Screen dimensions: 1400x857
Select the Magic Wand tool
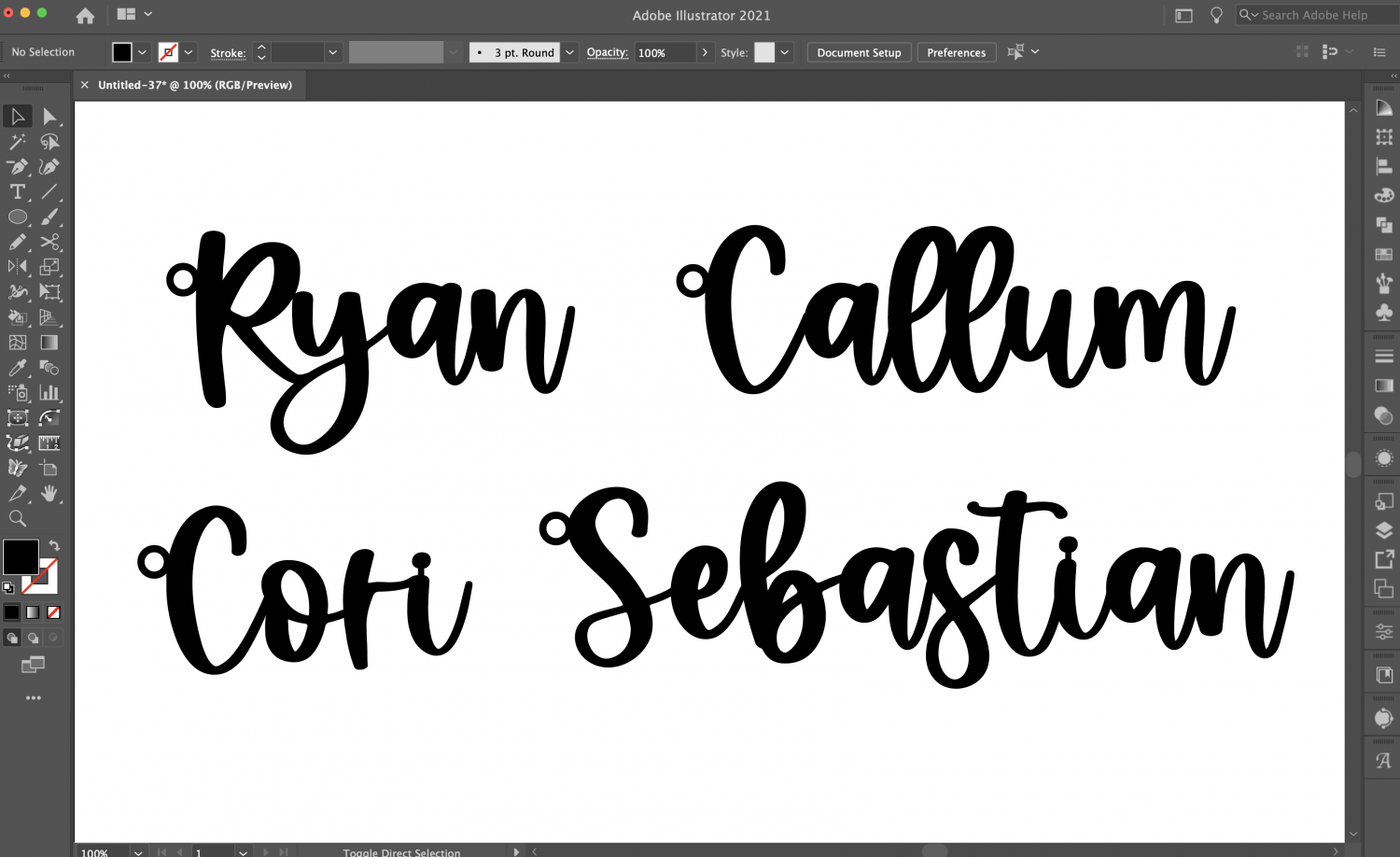coord(18,142)
